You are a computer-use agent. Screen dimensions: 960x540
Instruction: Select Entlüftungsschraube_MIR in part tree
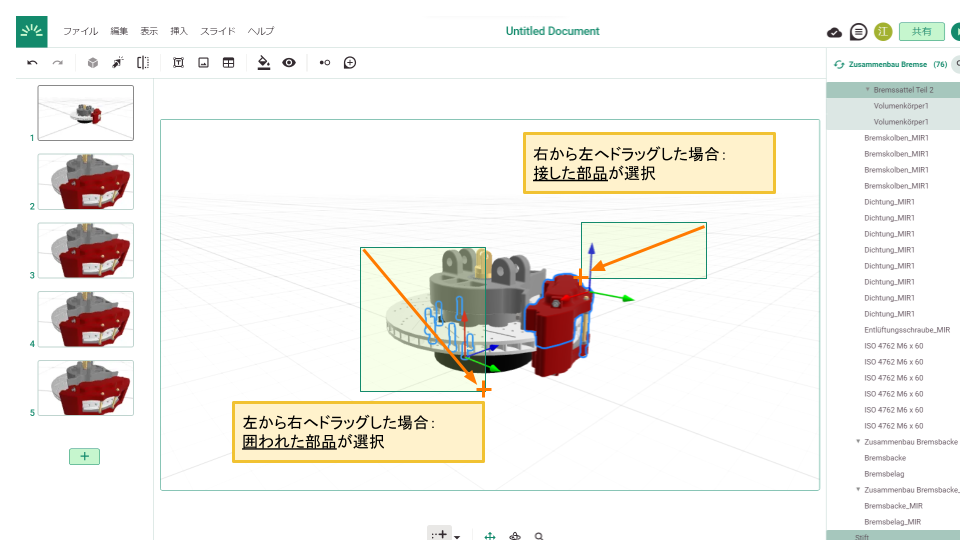(x=907, y=330)
